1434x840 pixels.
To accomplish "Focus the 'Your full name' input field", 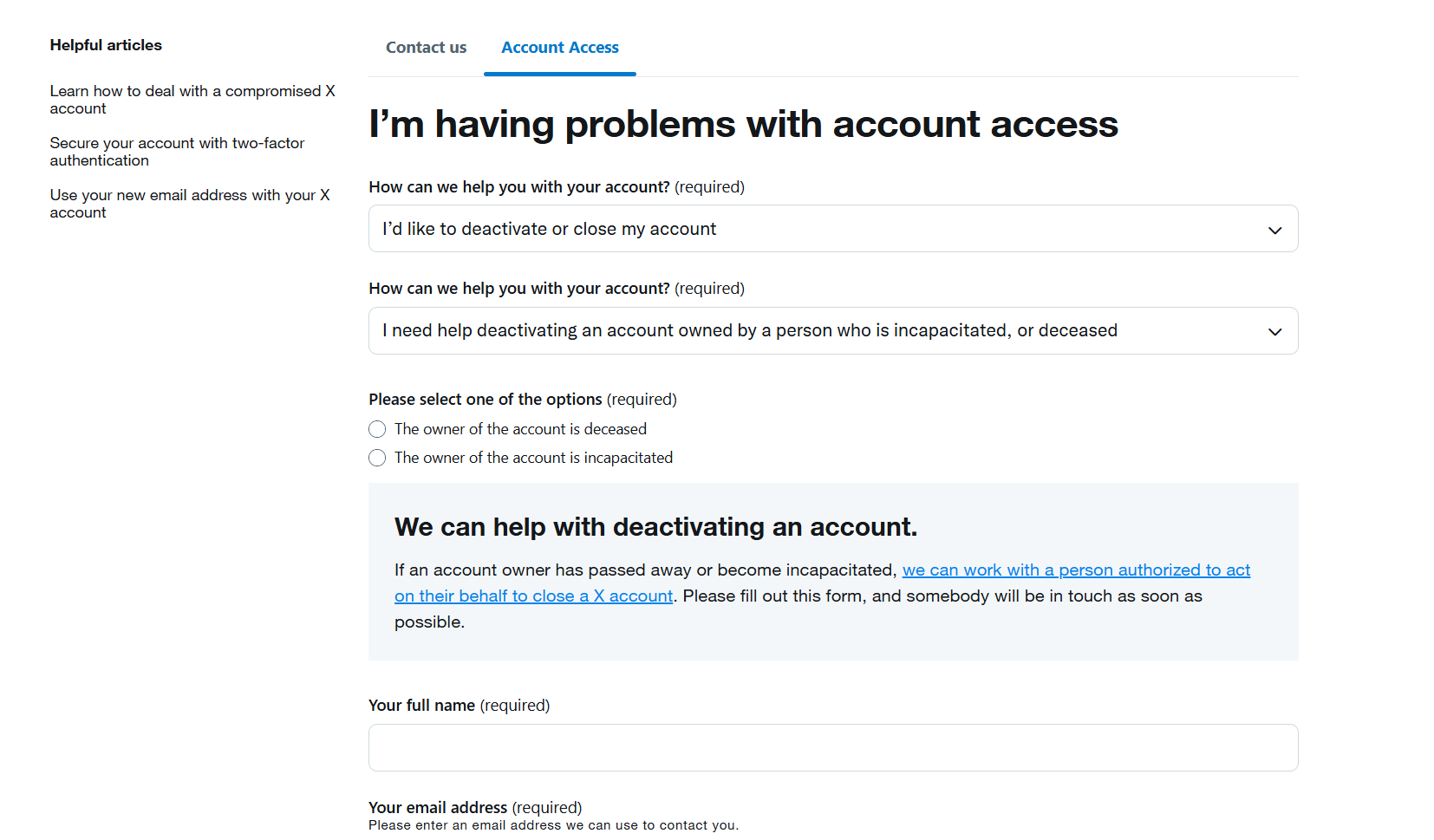I will 833,747.
